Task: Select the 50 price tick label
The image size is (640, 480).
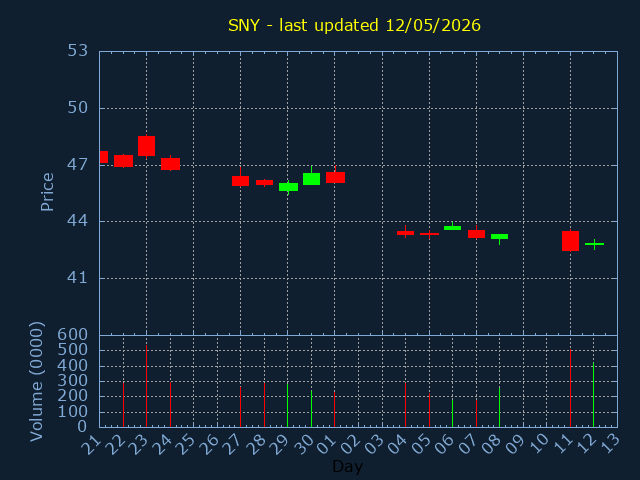Action: pyautogui.click(x=78, y=108)
